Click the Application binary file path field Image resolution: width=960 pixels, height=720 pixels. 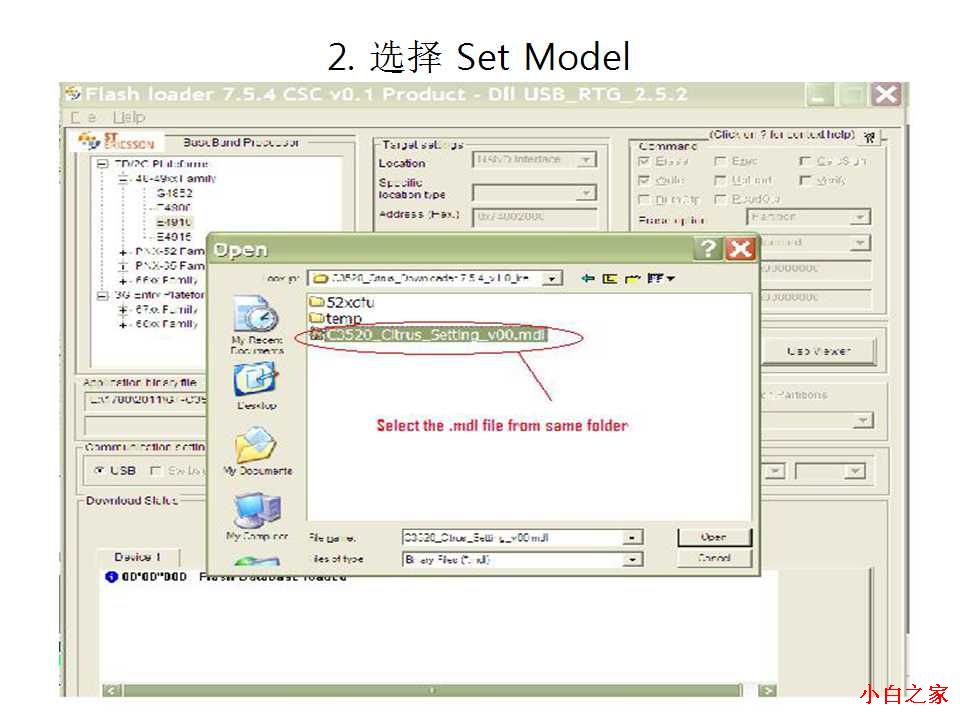click(x=146, y=401)
